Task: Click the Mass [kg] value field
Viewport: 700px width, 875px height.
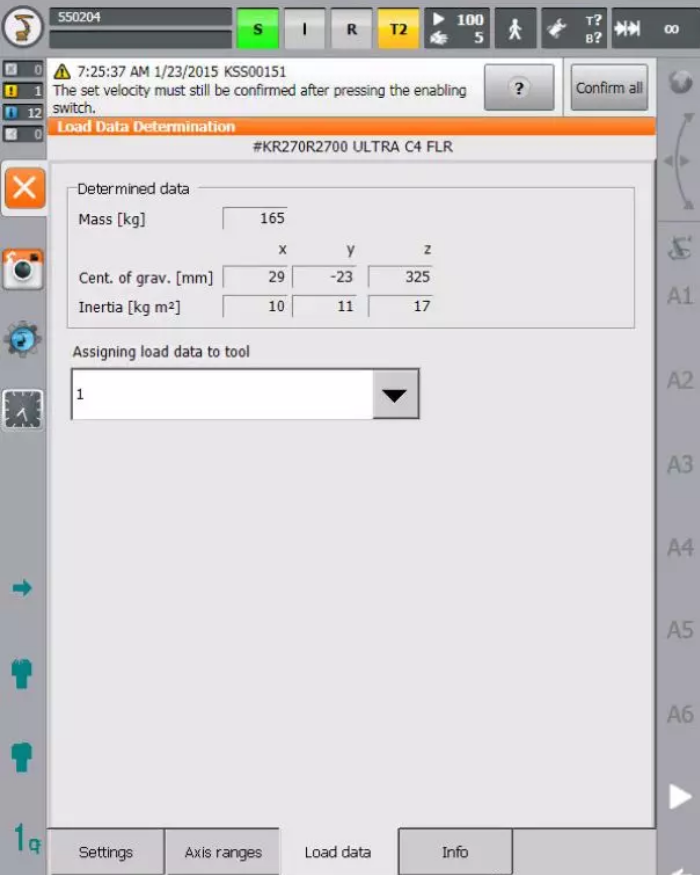Action: coord(255,218)
